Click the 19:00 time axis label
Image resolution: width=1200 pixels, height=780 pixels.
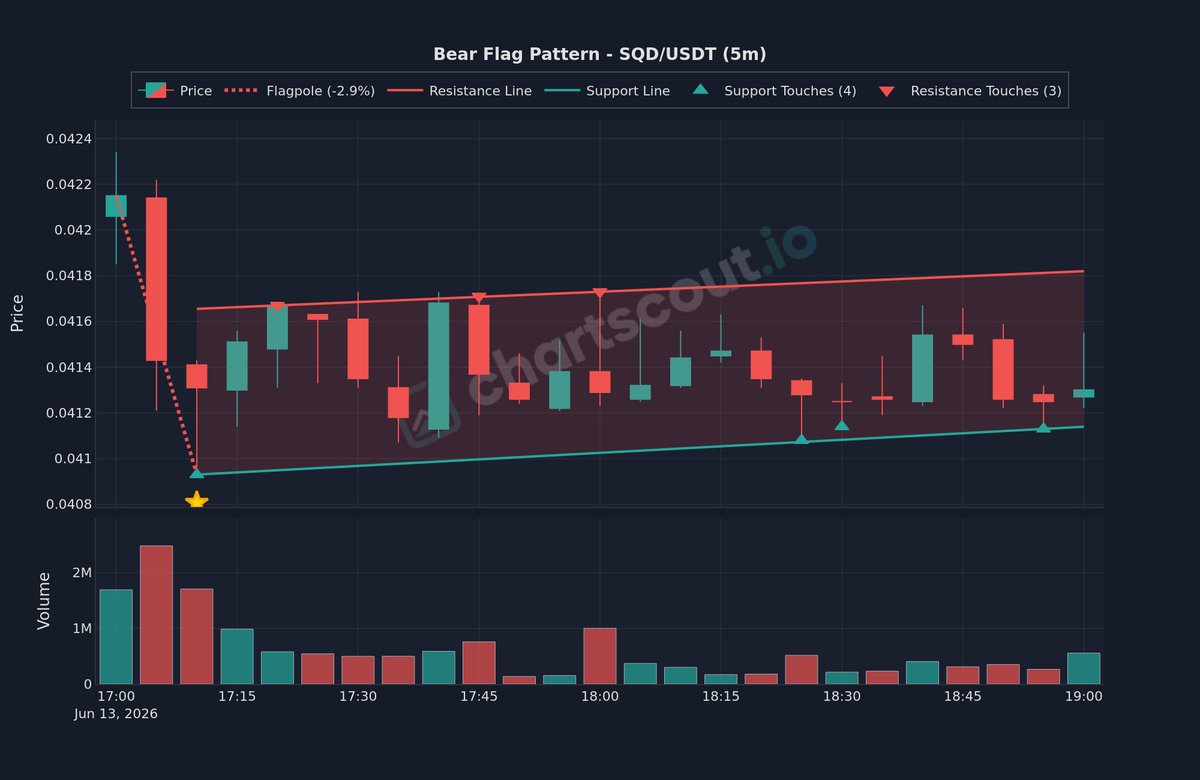pos(1084,696)
